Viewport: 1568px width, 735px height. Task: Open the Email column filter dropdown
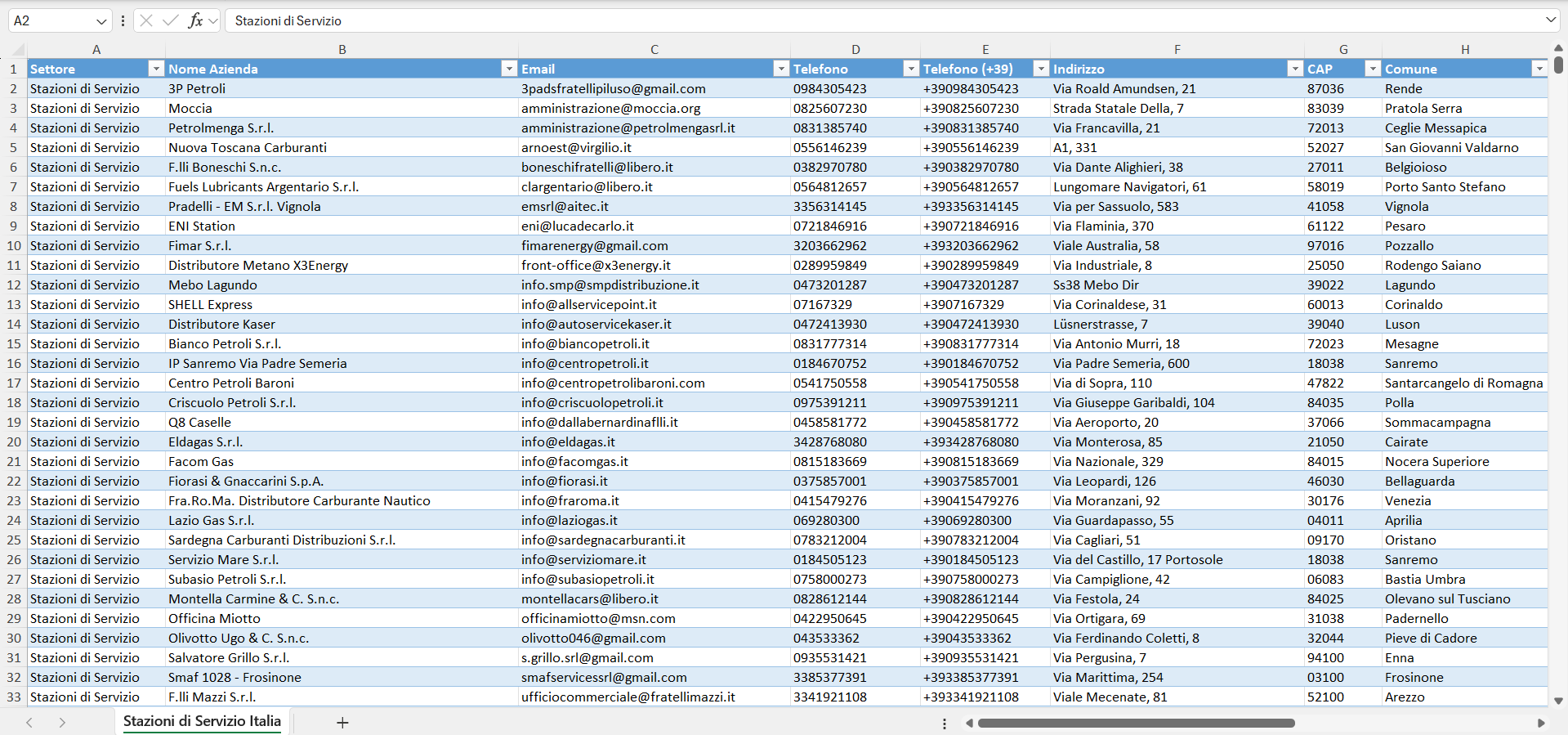(781, 69)
